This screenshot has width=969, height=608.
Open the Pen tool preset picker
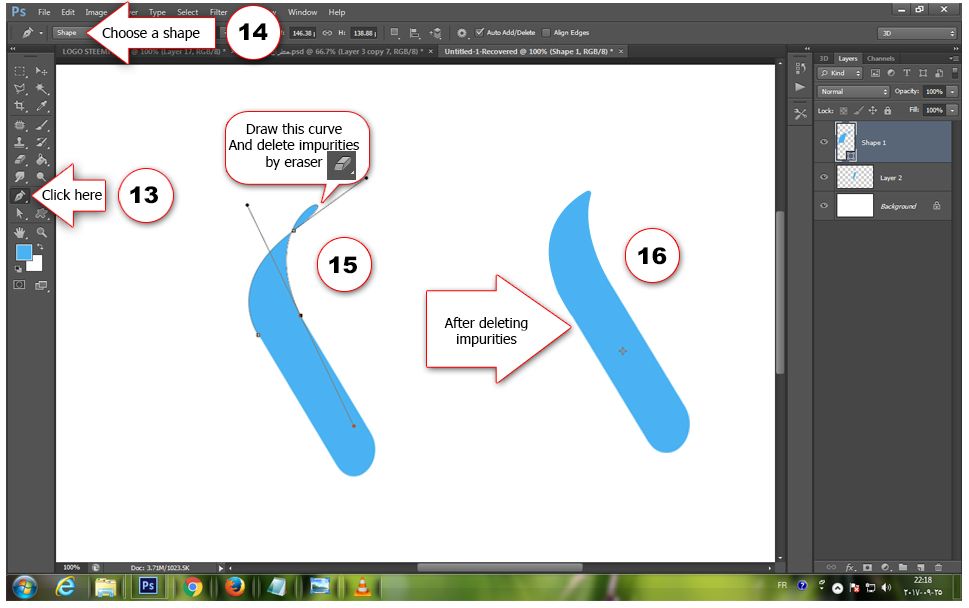30,33
